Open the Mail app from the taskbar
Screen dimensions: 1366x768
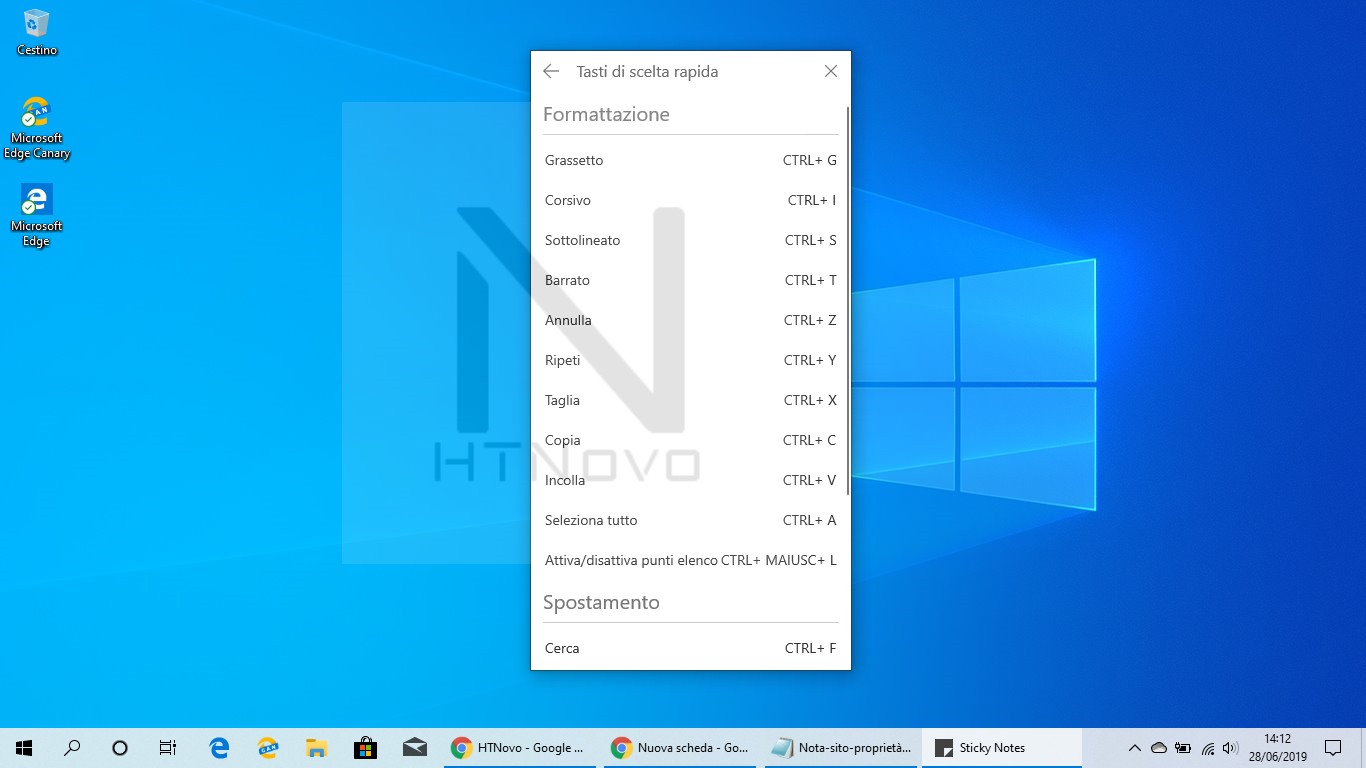415,747
